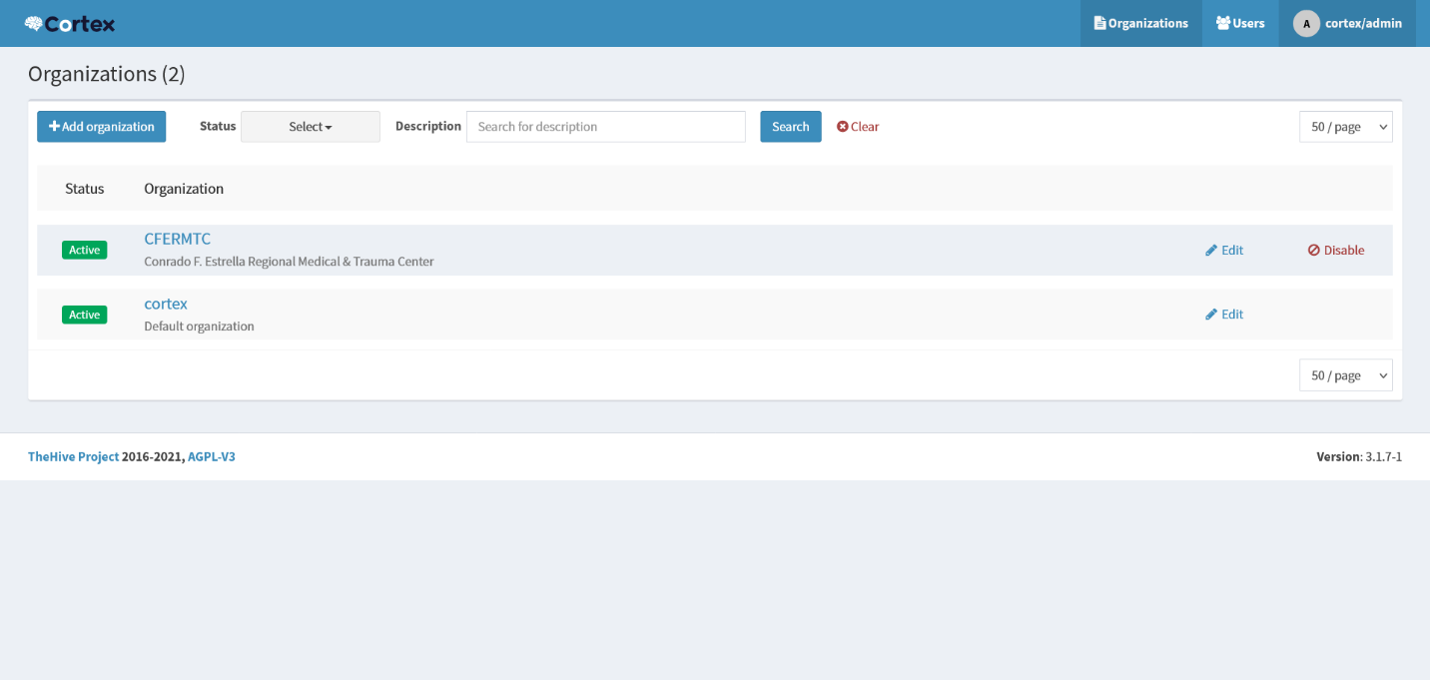
Task: Click the Organization column header
Action: (184, 188)
